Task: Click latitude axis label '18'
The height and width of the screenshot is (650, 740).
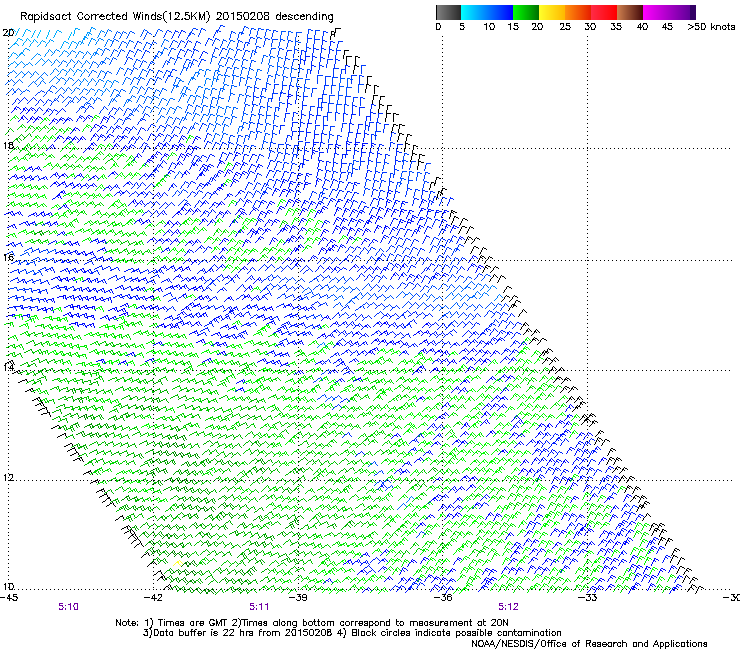Action: [x=8, y=145]
